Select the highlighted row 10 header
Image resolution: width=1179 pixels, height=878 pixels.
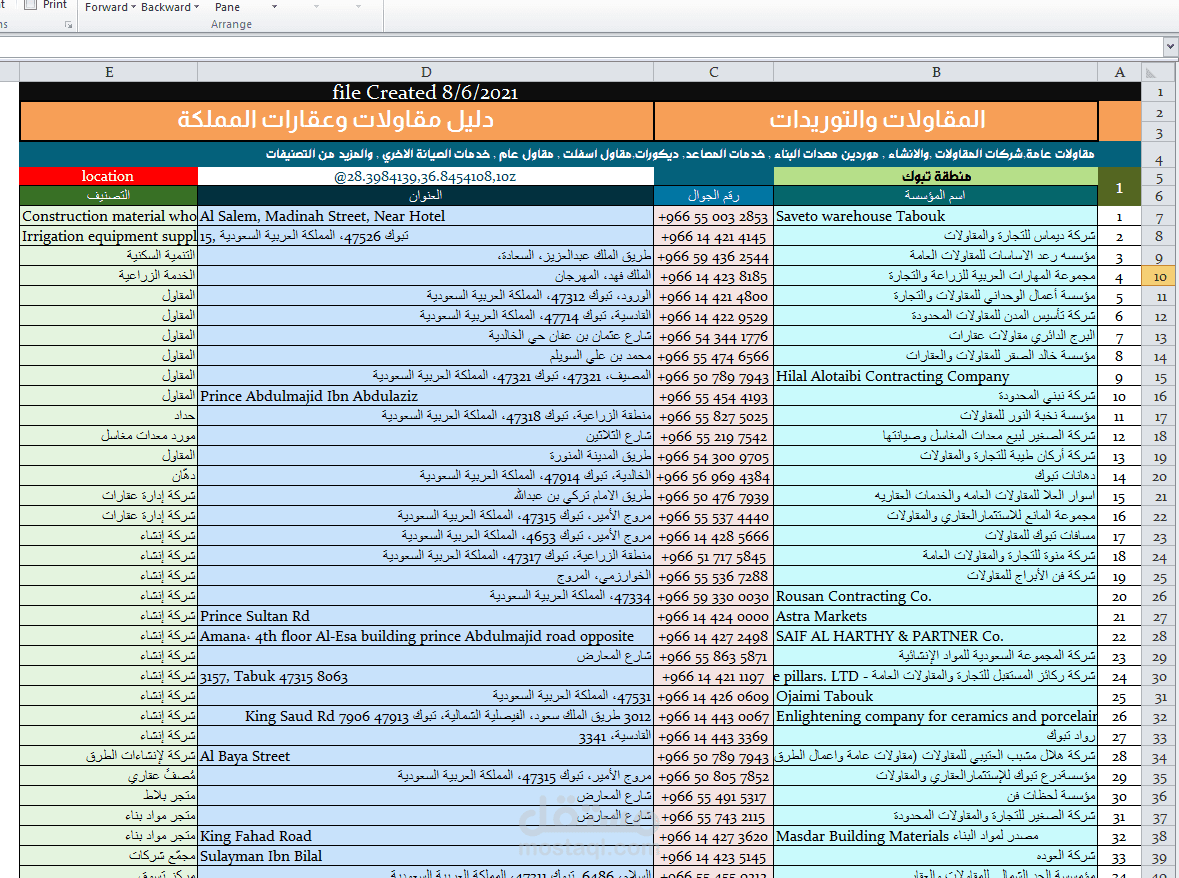[1159, 277]
